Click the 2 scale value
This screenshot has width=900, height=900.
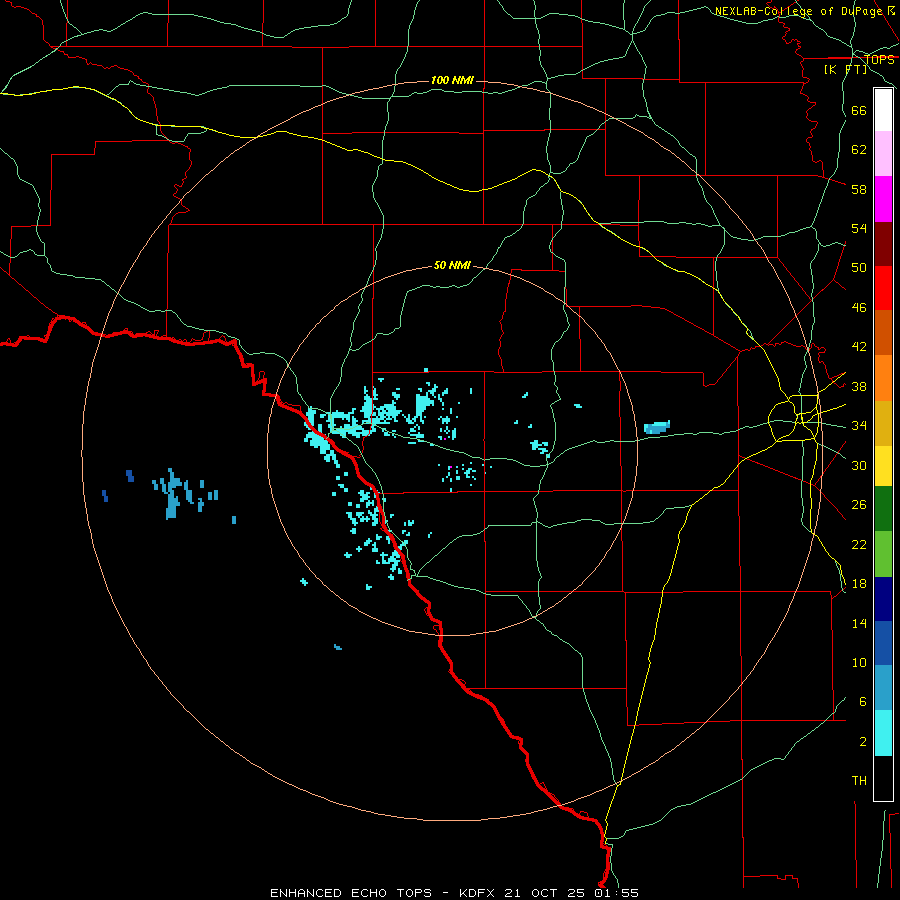coord(863,742)
